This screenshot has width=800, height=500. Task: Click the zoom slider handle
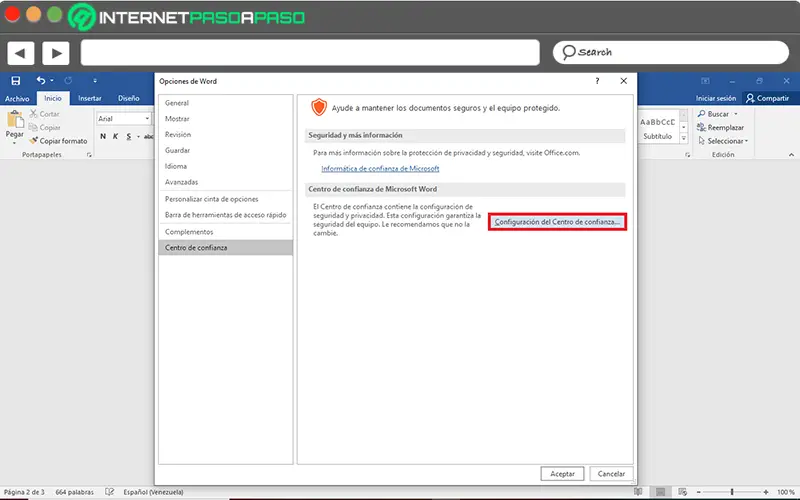732,492
